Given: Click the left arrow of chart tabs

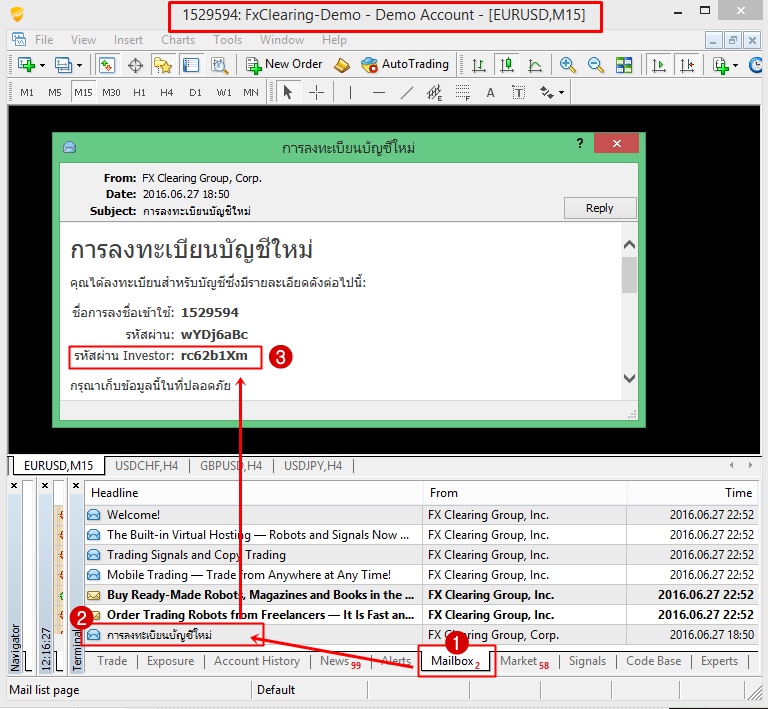Looking at the screenshot, I should click(x=731, y=465).
